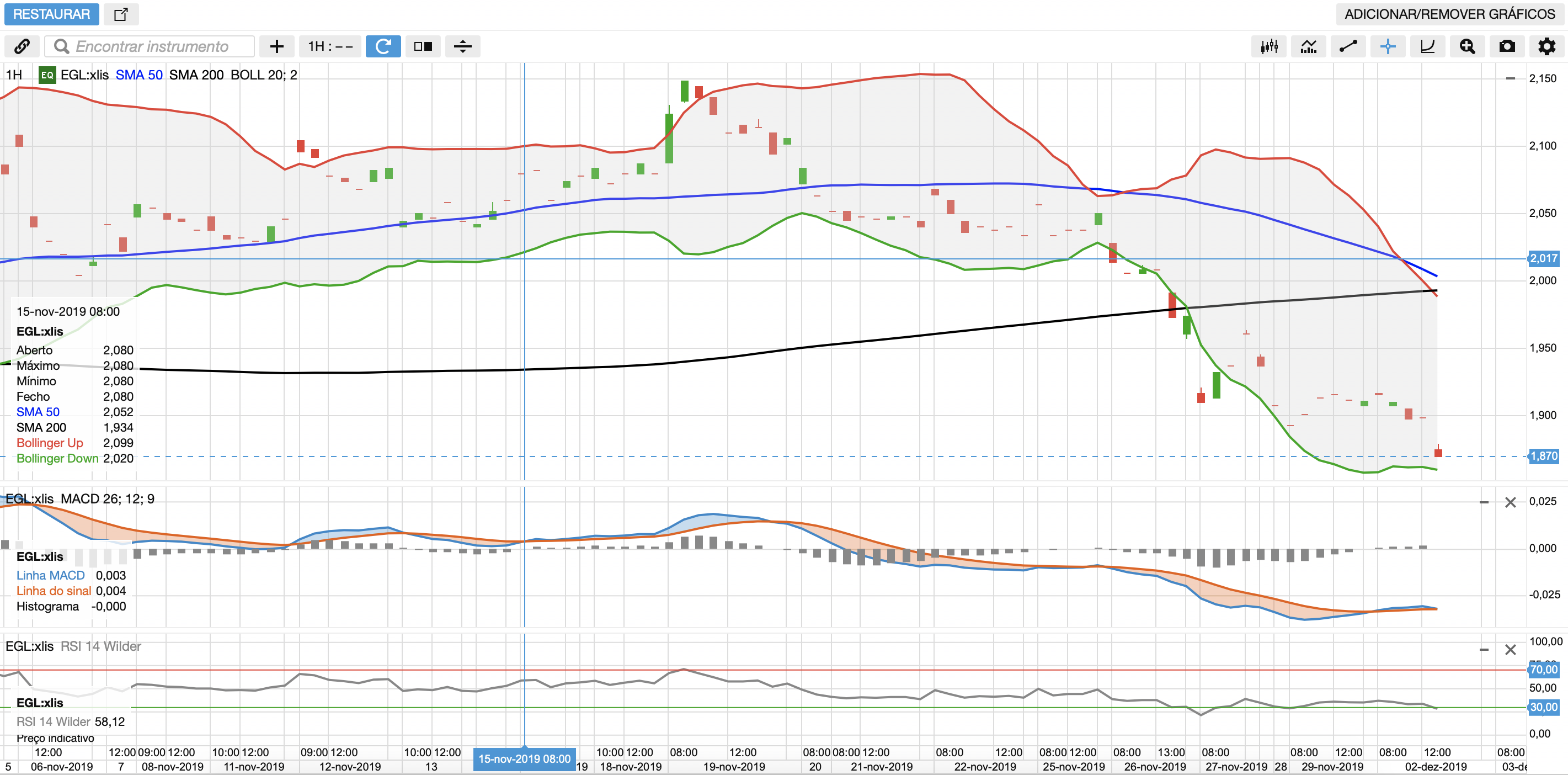
Task: Open the 1H timeframe selector
Action: [x=330, y=46]
